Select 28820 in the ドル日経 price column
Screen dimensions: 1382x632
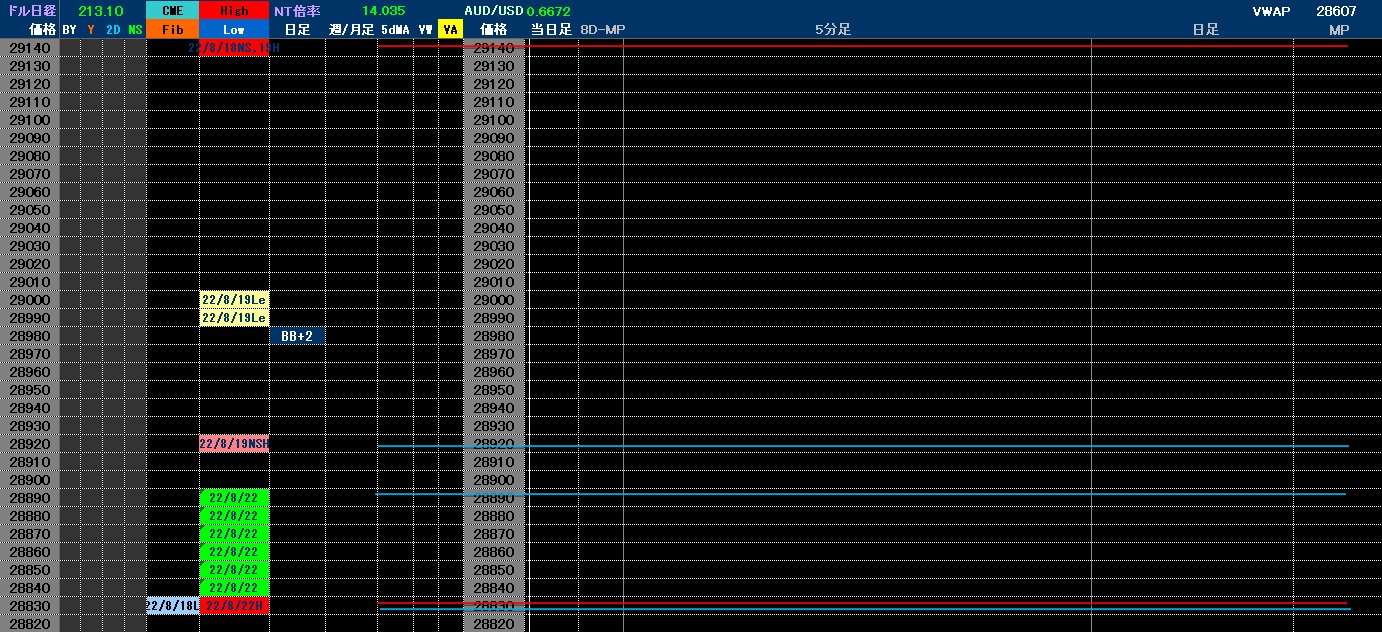[x=30, y=624]
